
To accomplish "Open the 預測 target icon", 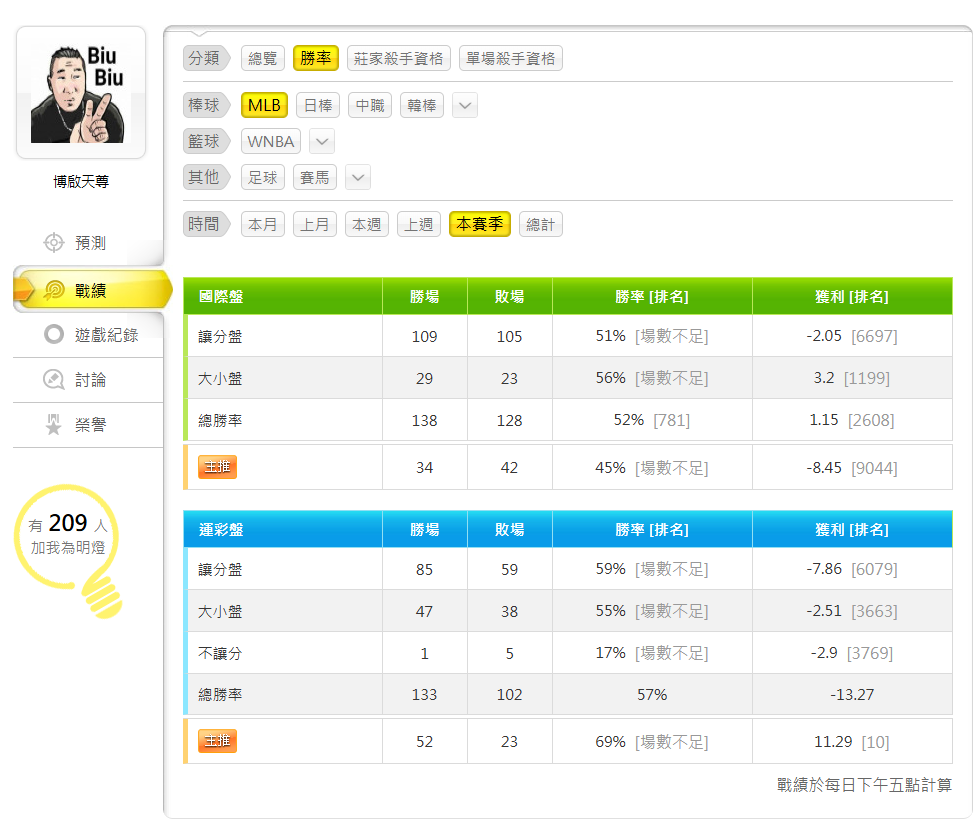I will click(54, 243).
